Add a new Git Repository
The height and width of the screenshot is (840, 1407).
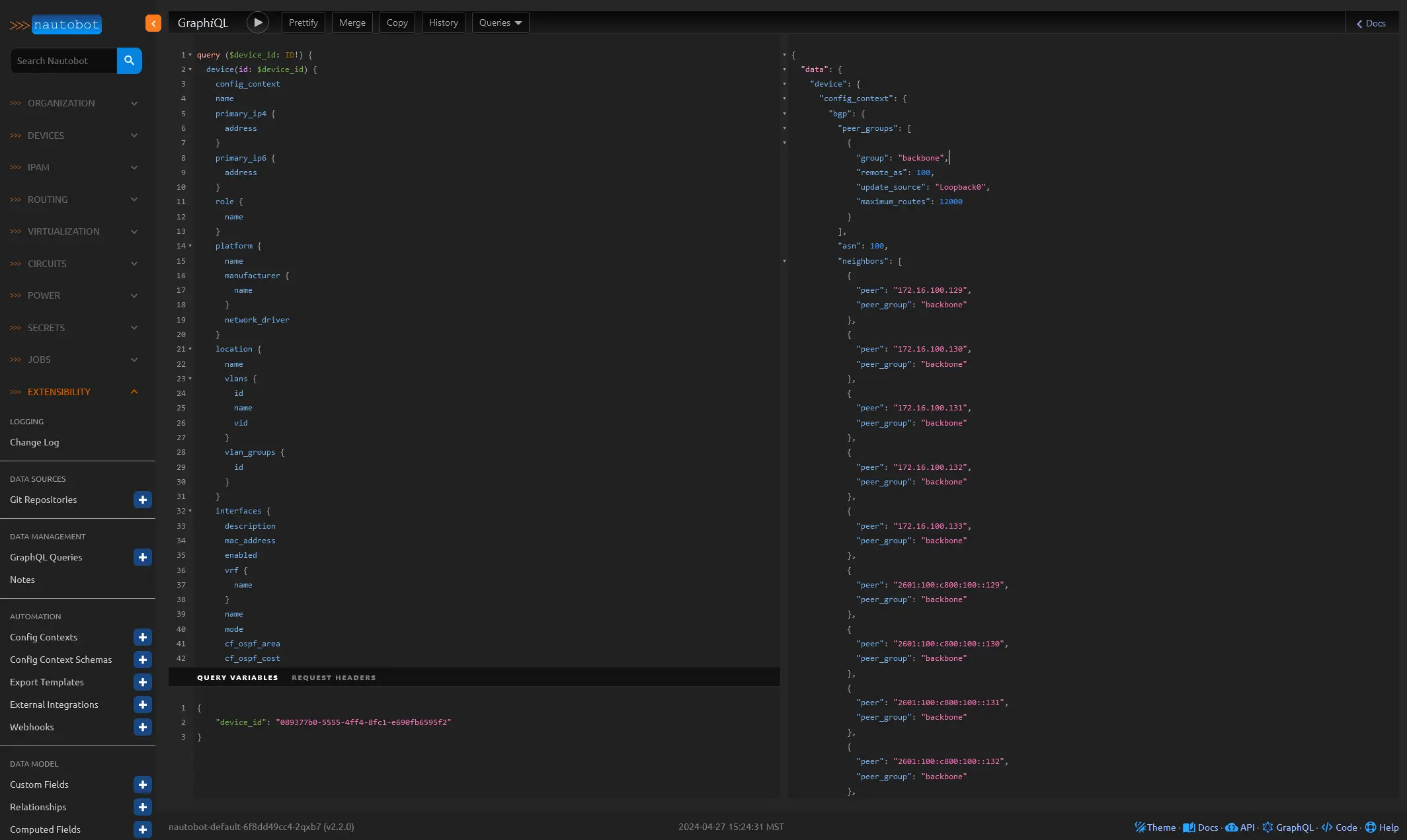tap(143, 500)
